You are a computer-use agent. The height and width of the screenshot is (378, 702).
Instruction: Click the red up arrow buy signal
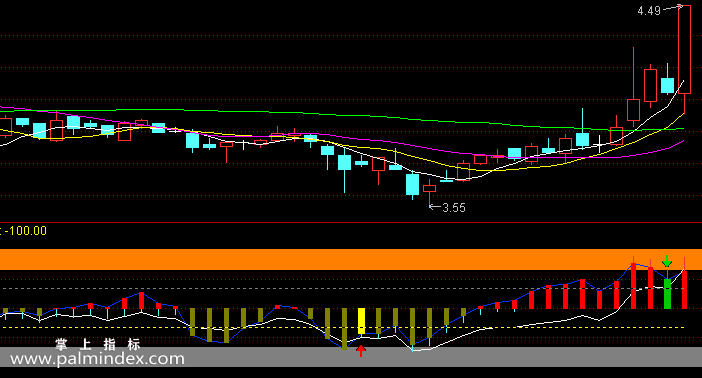(x=361, y=351)
